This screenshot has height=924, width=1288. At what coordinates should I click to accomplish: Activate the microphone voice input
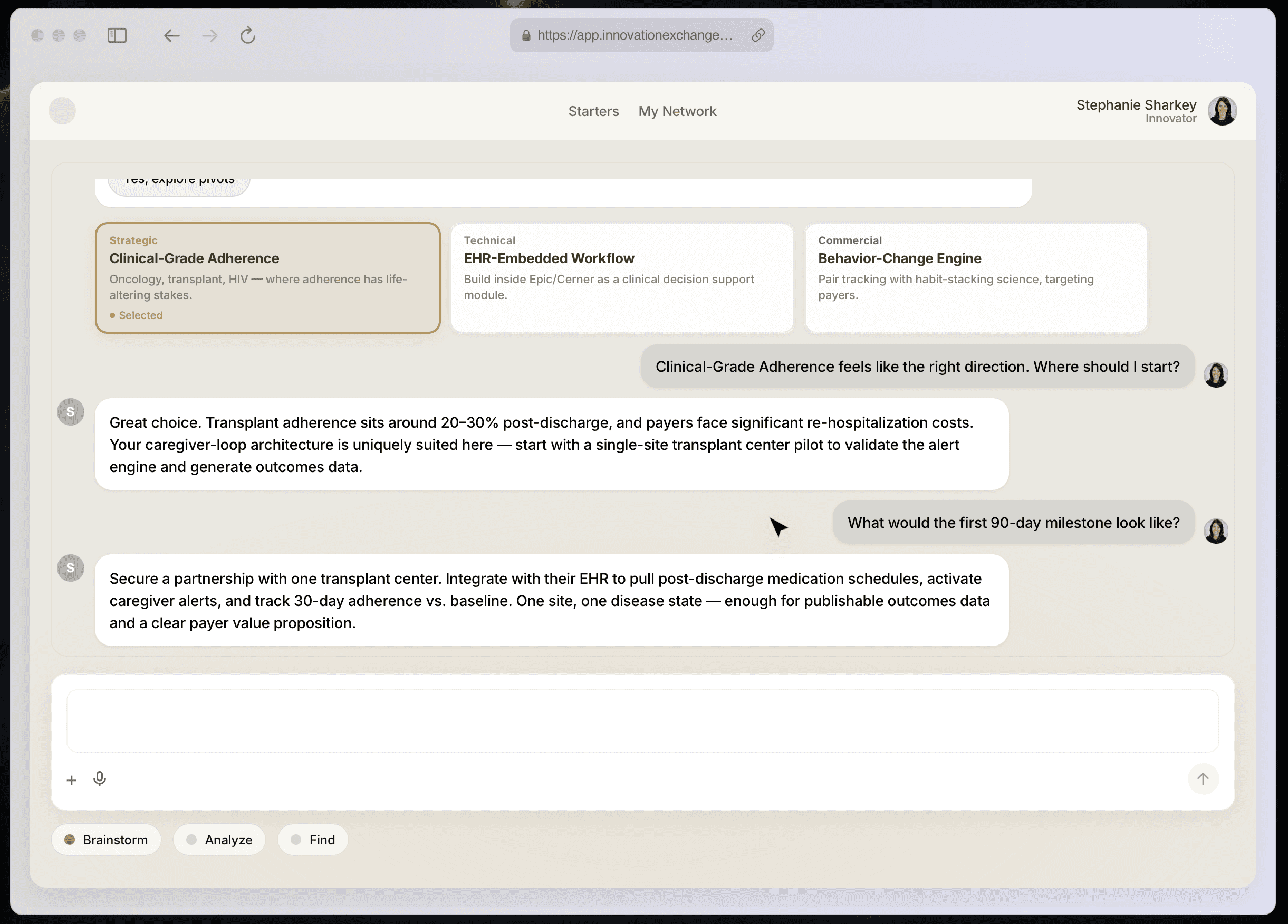pos(99,779)
